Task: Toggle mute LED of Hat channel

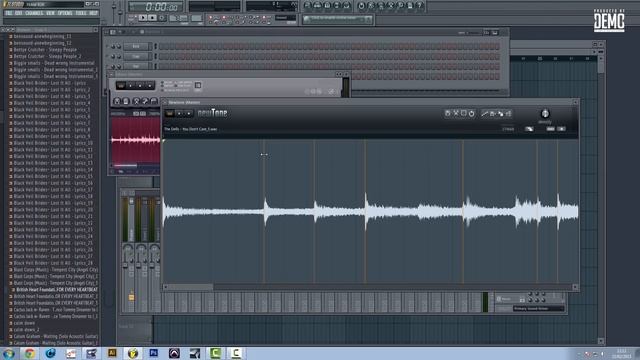Action: (x=108, y=66)
